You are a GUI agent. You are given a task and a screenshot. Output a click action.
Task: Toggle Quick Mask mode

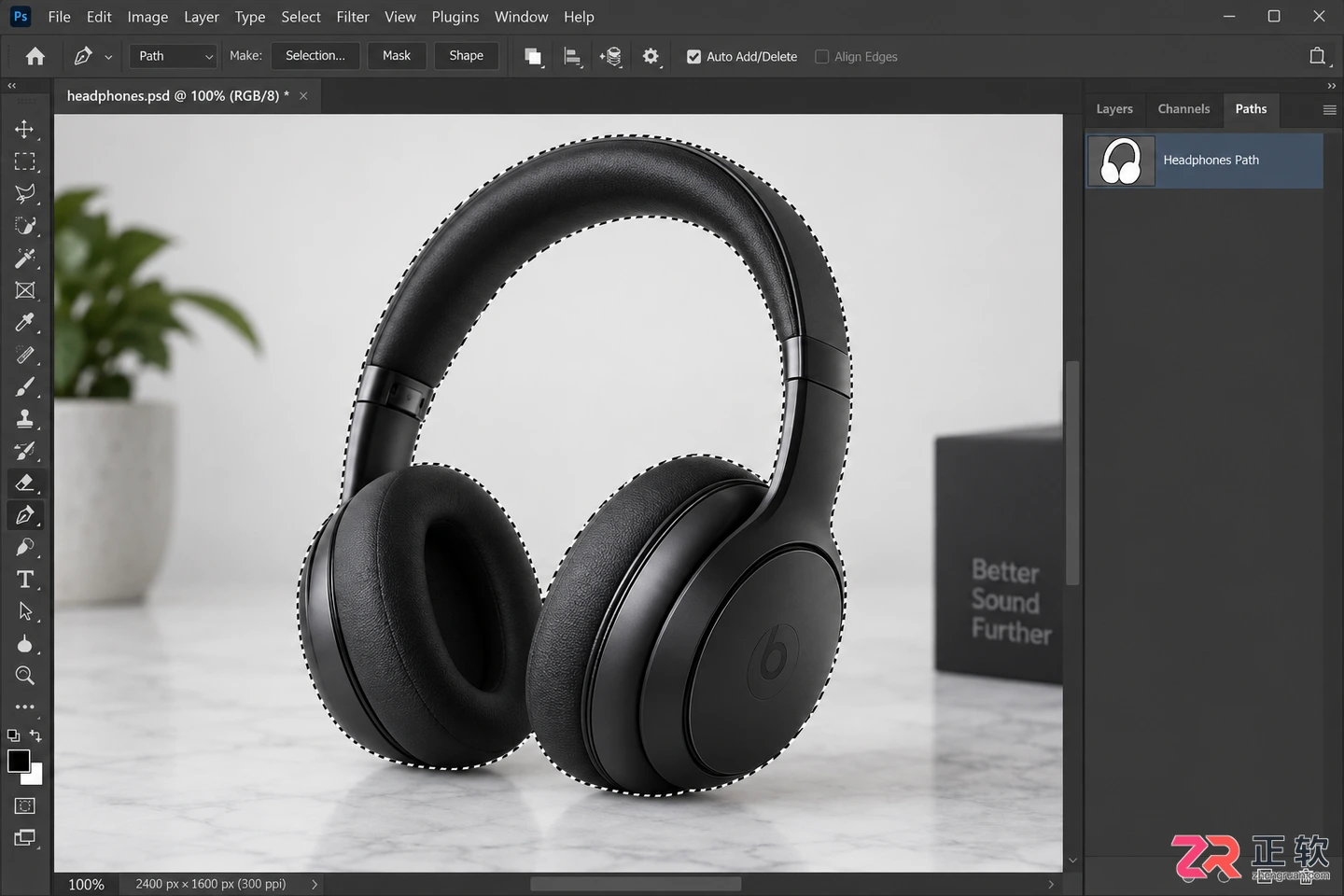(x=24, y=805)
